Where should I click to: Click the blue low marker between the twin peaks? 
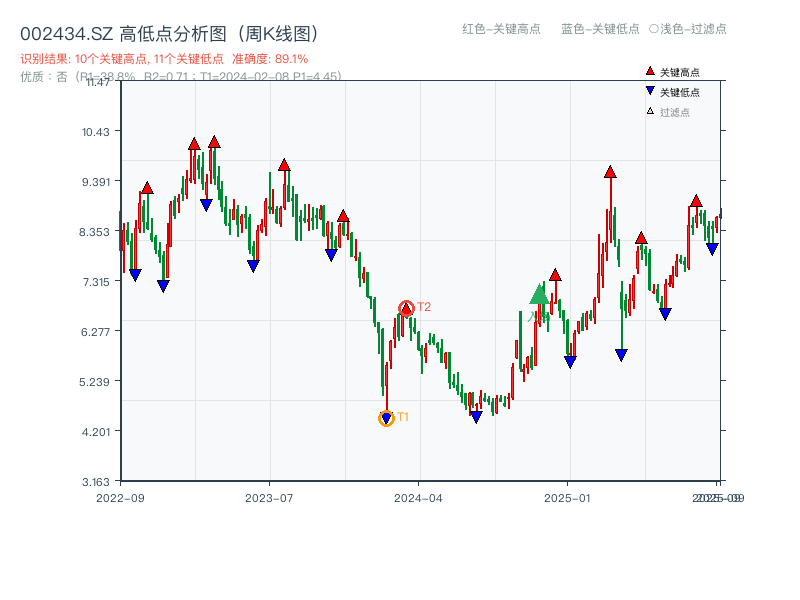tap(206, 205)
